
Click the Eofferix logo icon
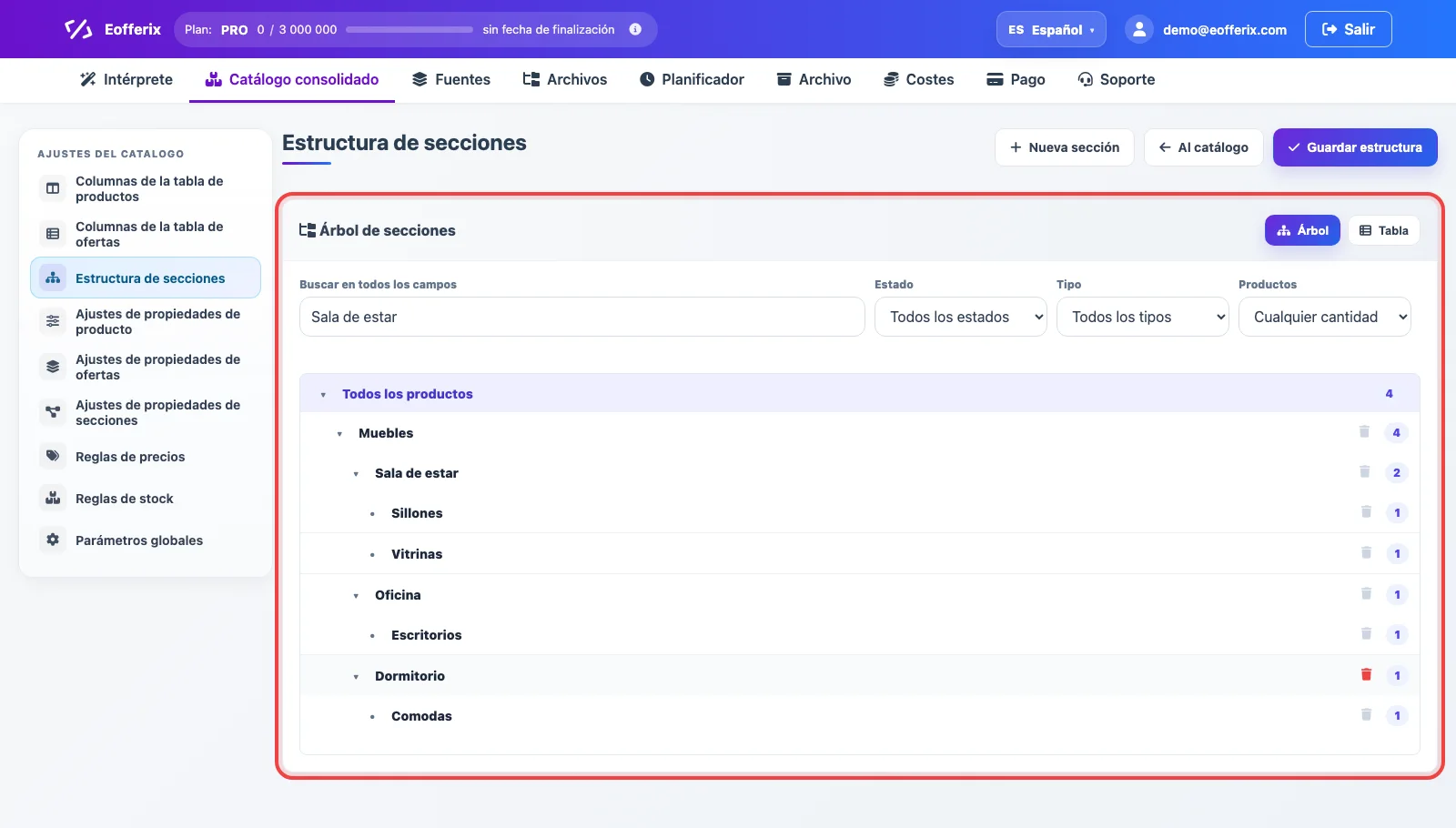[78, 29]
